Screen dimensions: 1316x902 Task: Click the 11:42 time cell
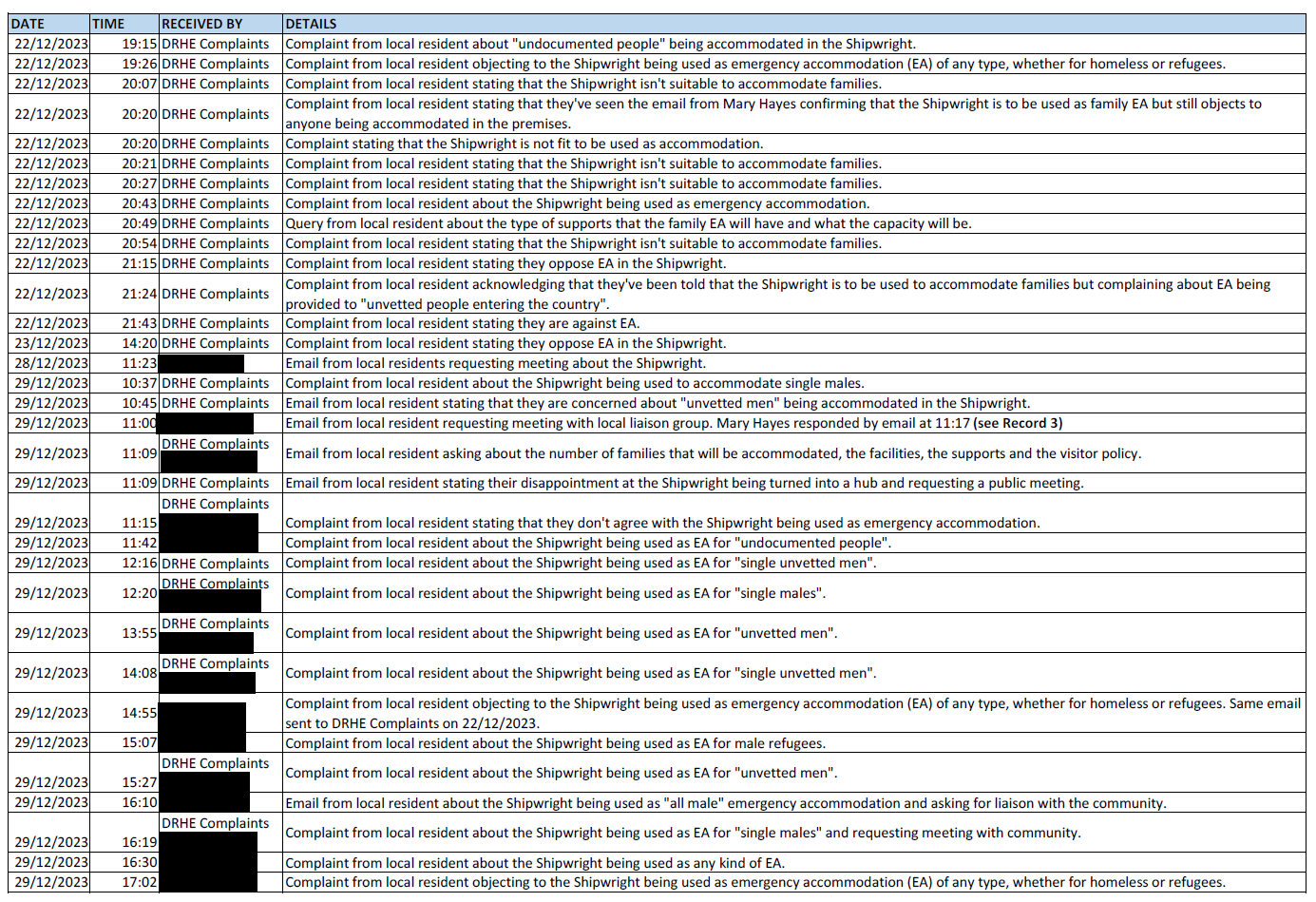click(x=124, y=543)
